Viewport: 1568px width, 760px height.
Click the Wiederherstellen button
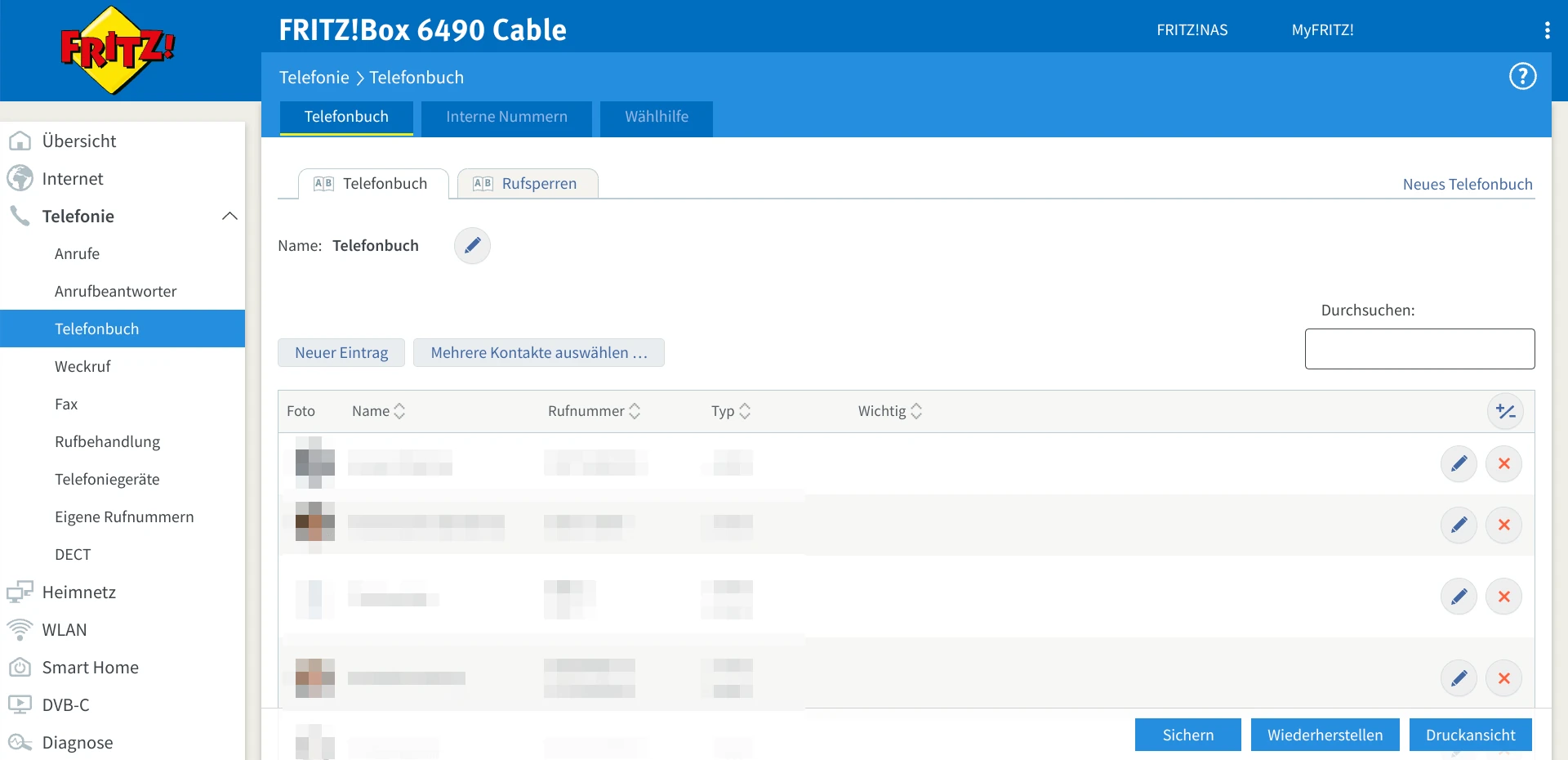click(x=1325, y=735)
